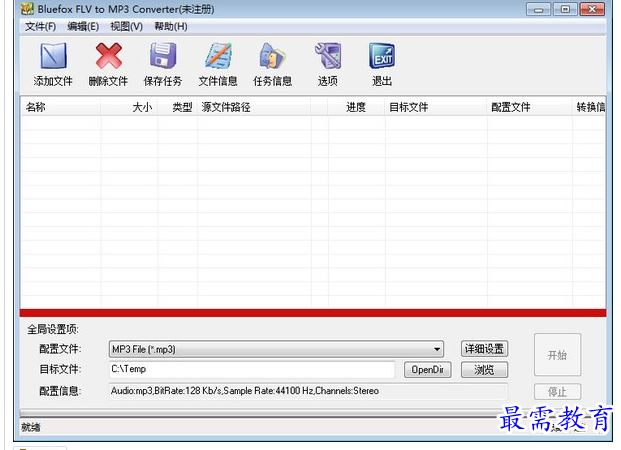
Task: Sort by the 类型 column header
Action: pyautogui.click(x=178, y=107)
